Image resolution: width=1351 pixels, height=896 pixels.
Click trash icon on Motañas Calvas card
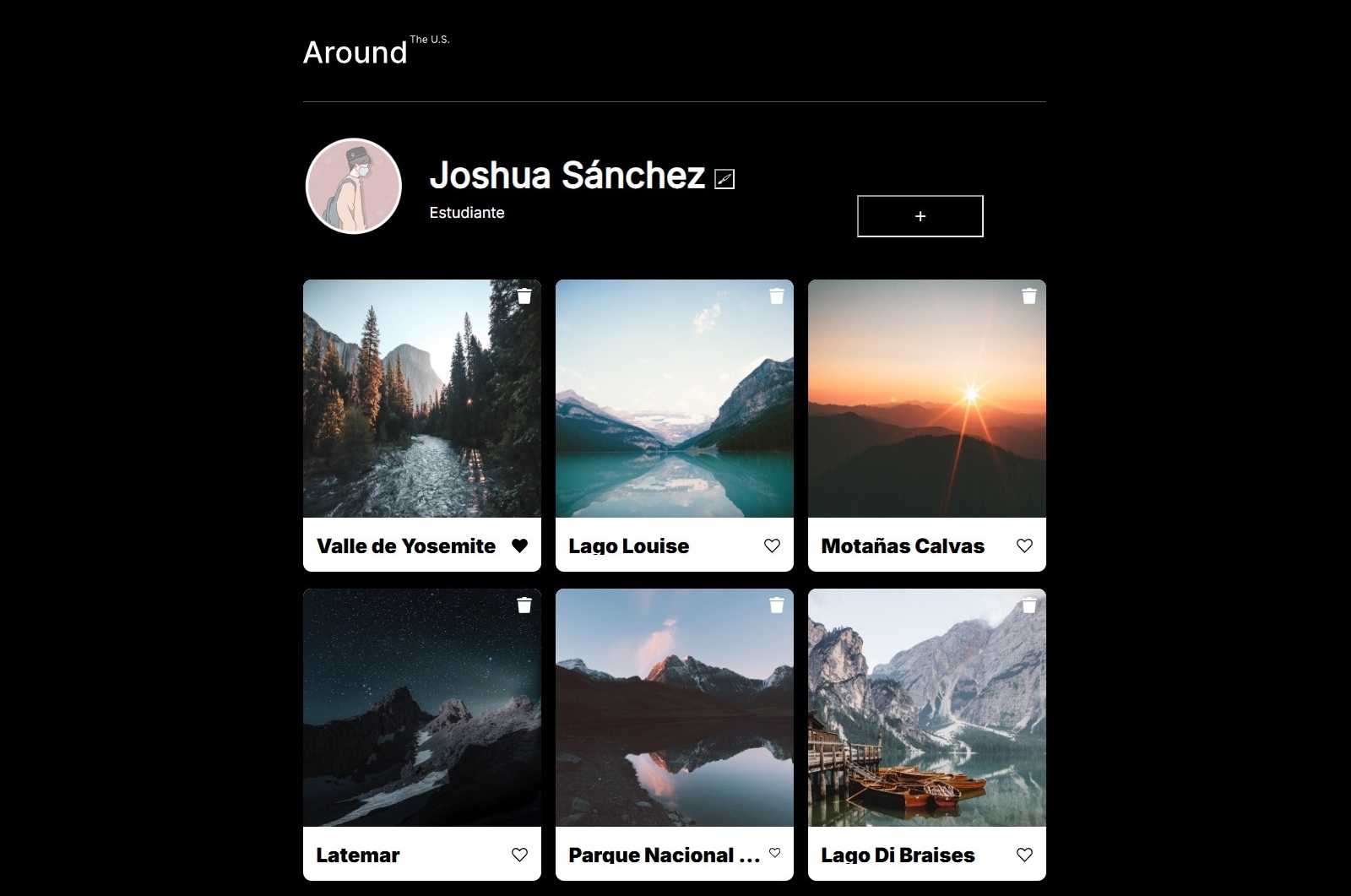point(1029,296)
